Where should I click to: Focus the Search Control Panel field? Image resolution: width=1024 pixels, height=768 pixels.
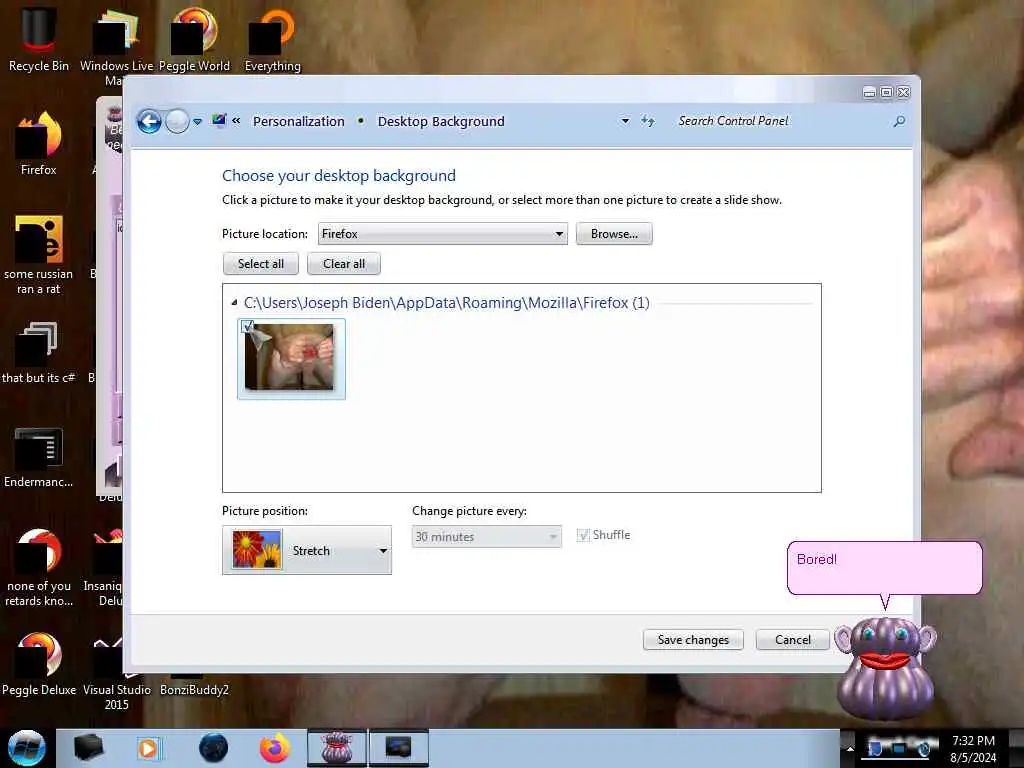[x=780, y=121]
